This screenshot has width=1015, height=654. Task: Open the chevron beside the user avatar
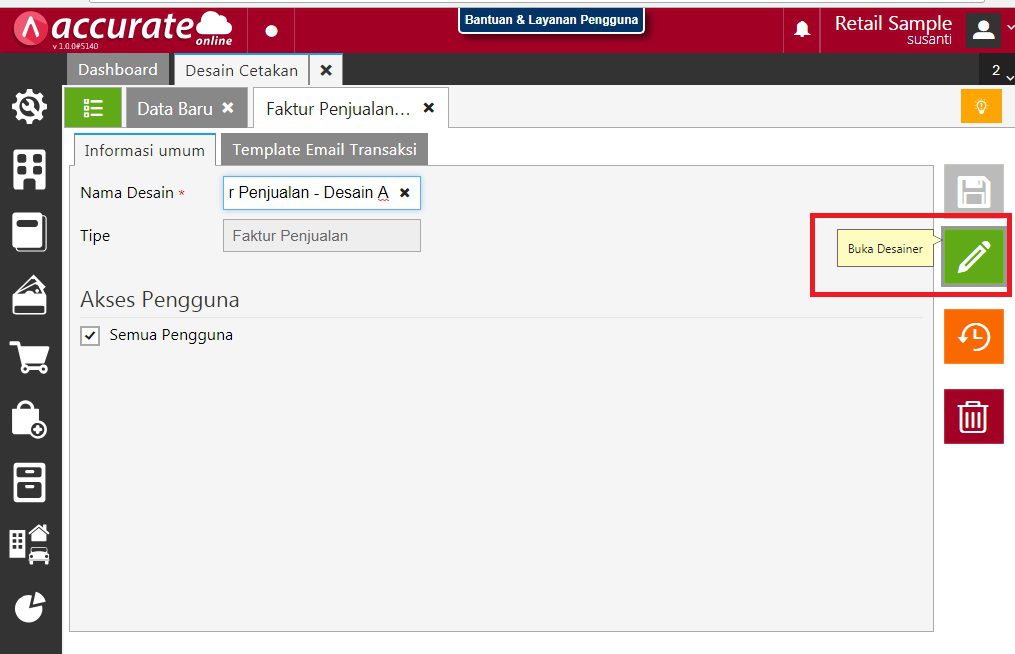(1008, 30)
